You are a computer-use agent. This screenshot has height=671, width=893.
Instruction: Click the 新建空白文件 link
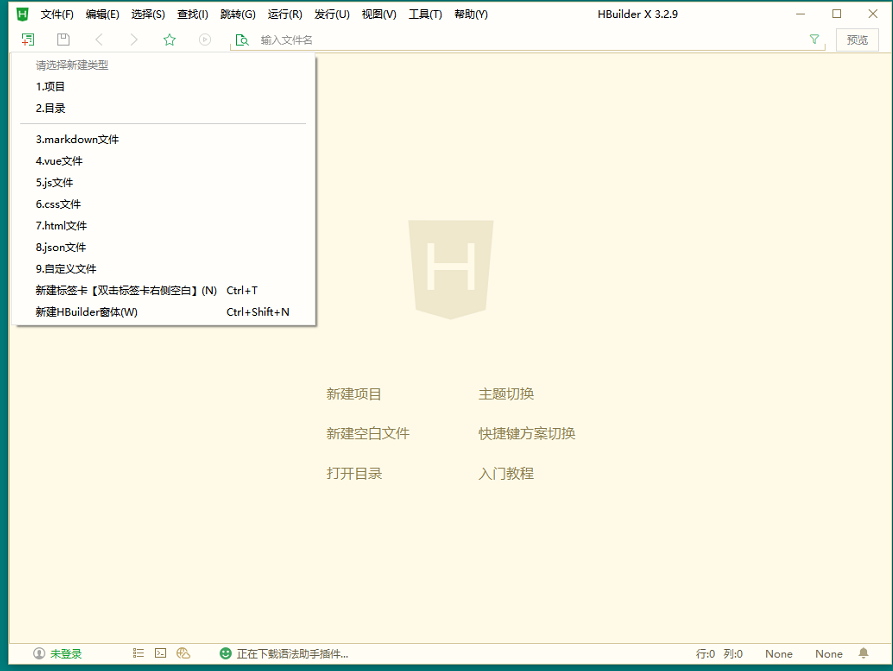click(368, 434)
